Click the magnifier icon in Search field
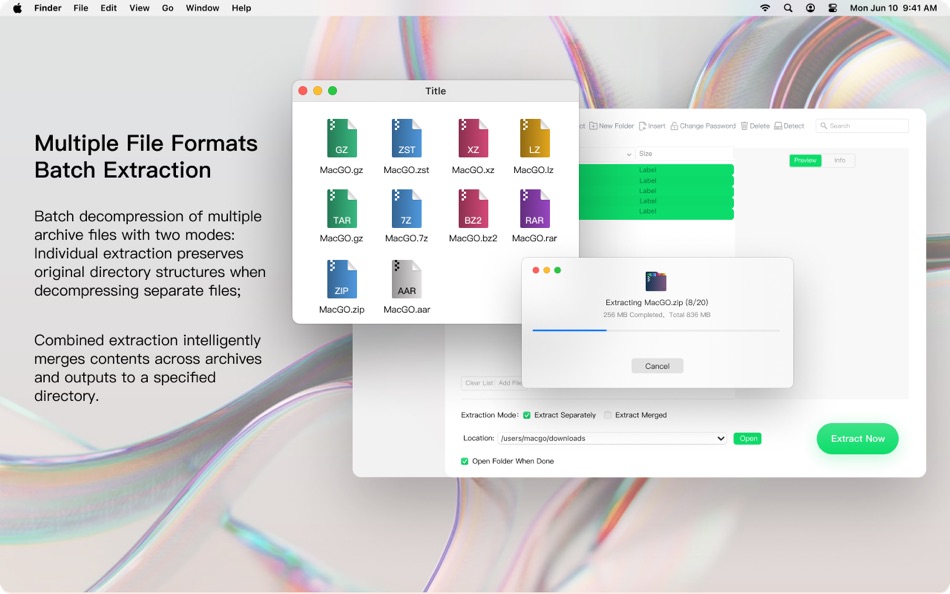Image resolution: width=950 pixels, height=594 pixels. pyautogui.click(x=823, y=126)
